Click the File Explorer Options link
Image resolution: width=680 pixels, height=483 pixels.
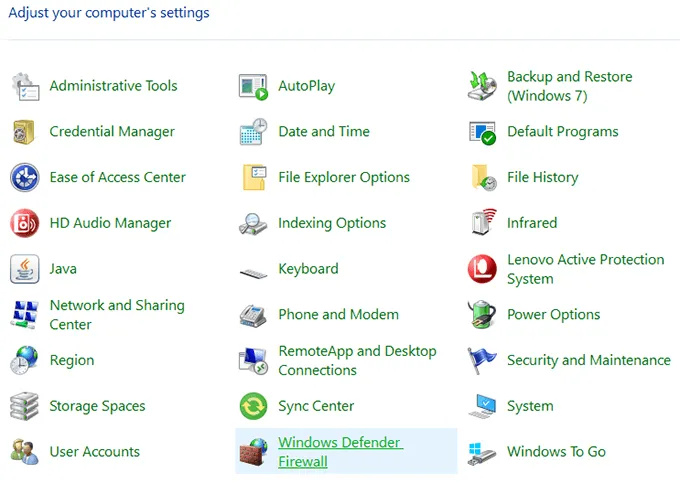[343, 177]
